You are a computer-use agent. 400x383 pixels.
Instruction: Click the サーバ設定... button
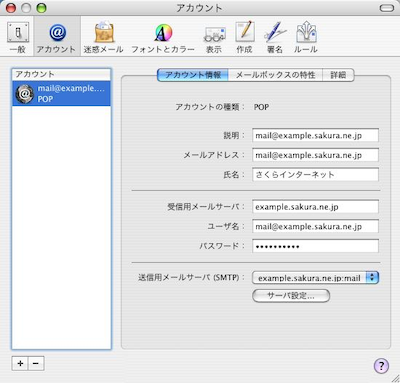(291, 296)
